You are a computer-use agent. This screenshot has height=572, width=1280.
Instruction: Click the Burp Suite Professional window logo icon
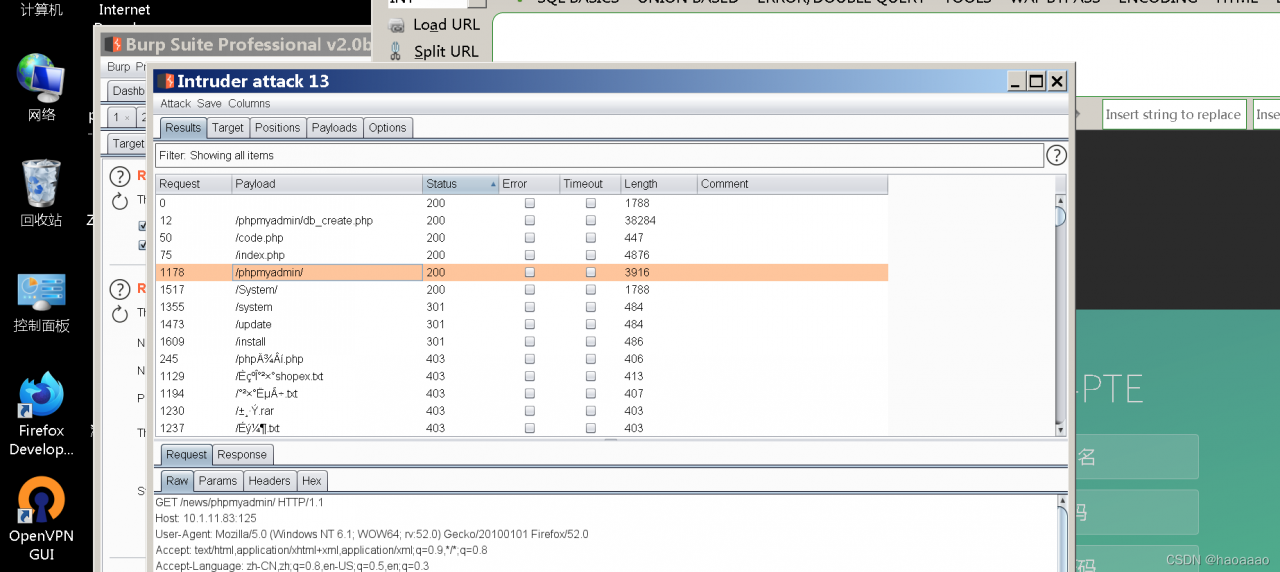tap(113, 44)
